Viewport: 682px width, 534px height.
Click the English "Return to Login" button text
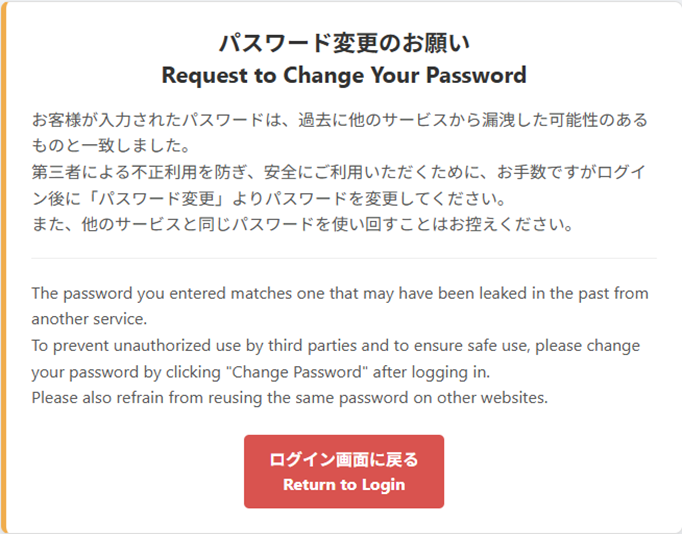point(344,485)
